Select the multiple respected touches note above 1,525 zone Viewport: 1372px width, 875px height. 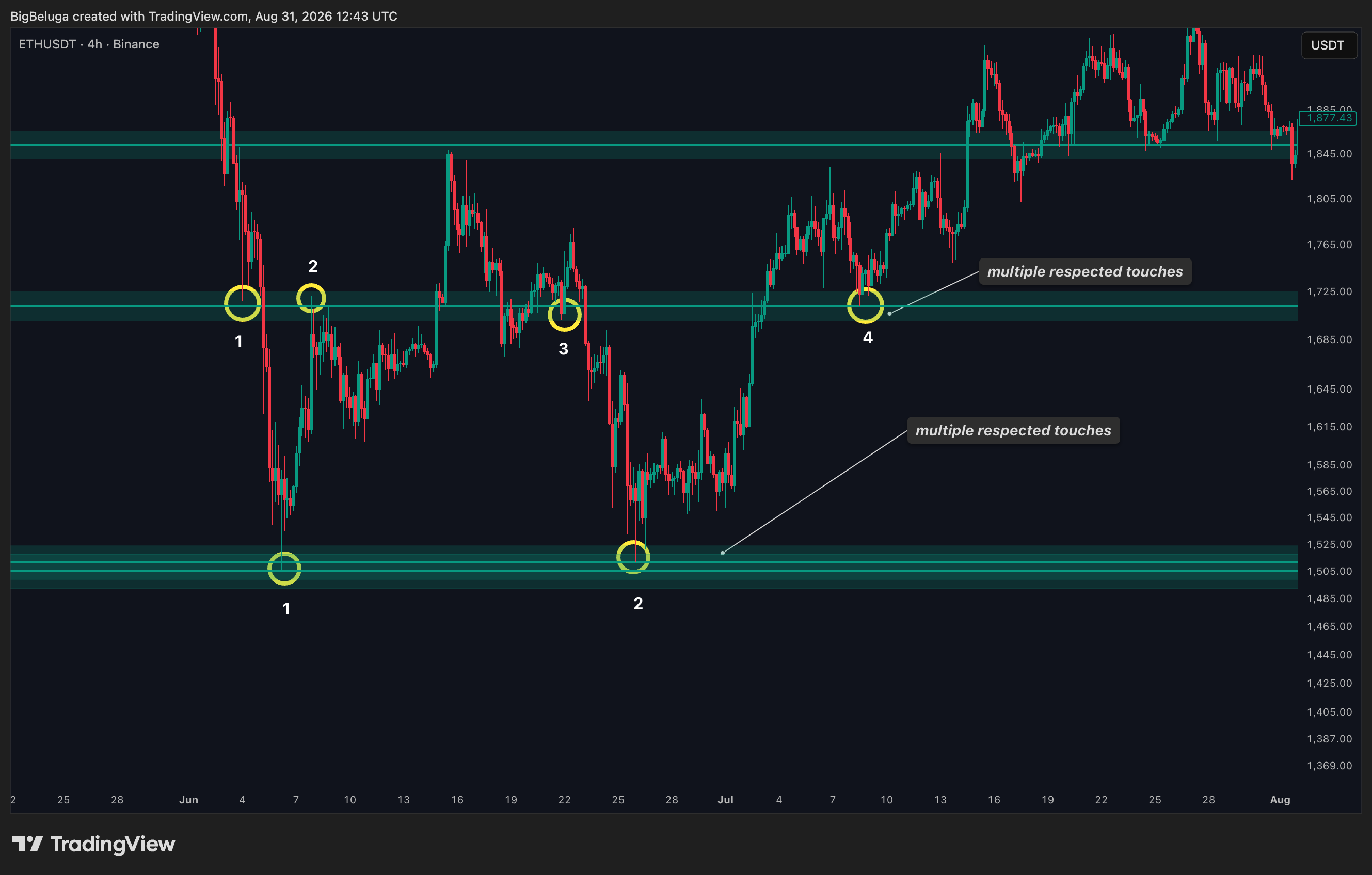(x=1013, y=430)
